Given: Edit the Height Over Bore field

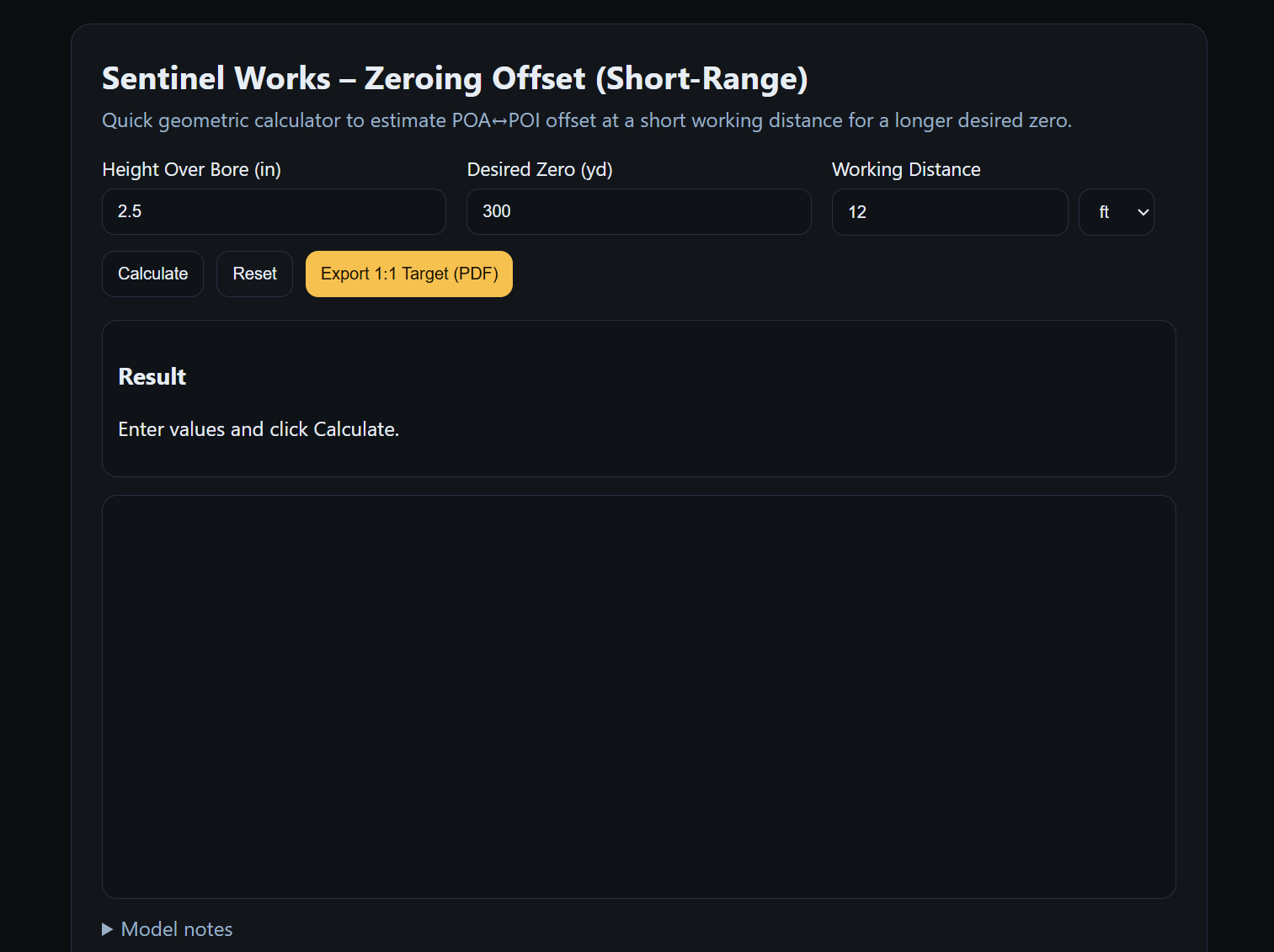Looking at the screenshot, I should click(274, 211).
